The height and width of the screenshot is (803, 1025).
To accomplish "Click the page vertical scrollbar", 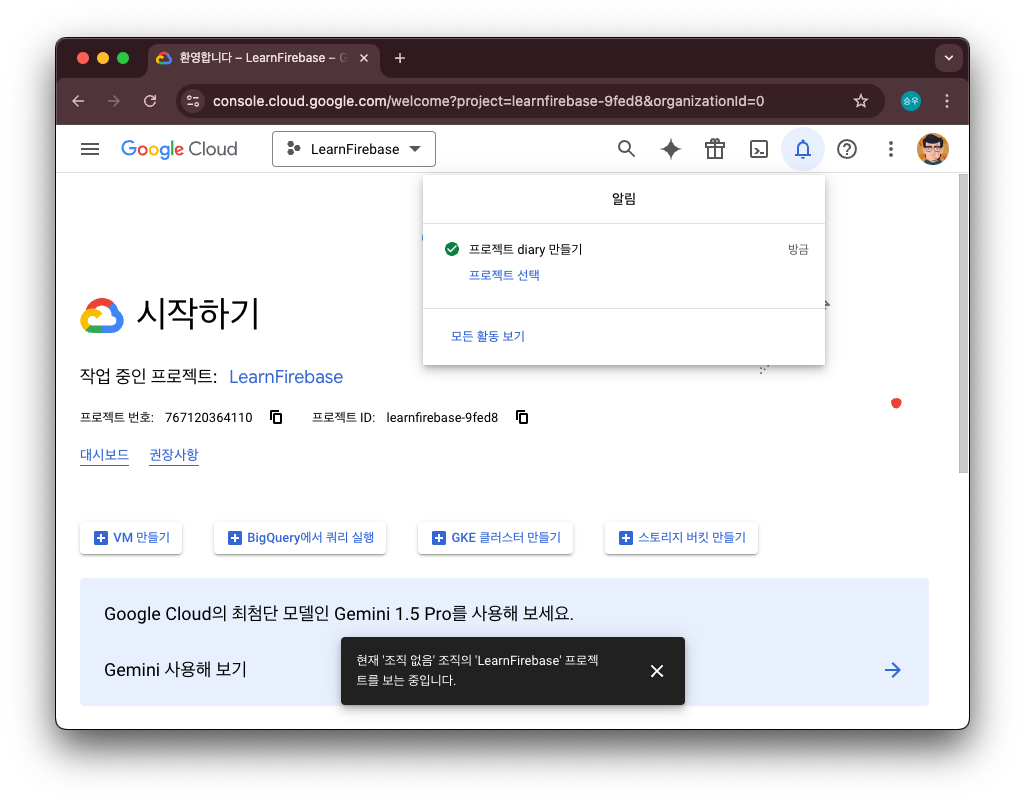I will [x=963, y=323].
